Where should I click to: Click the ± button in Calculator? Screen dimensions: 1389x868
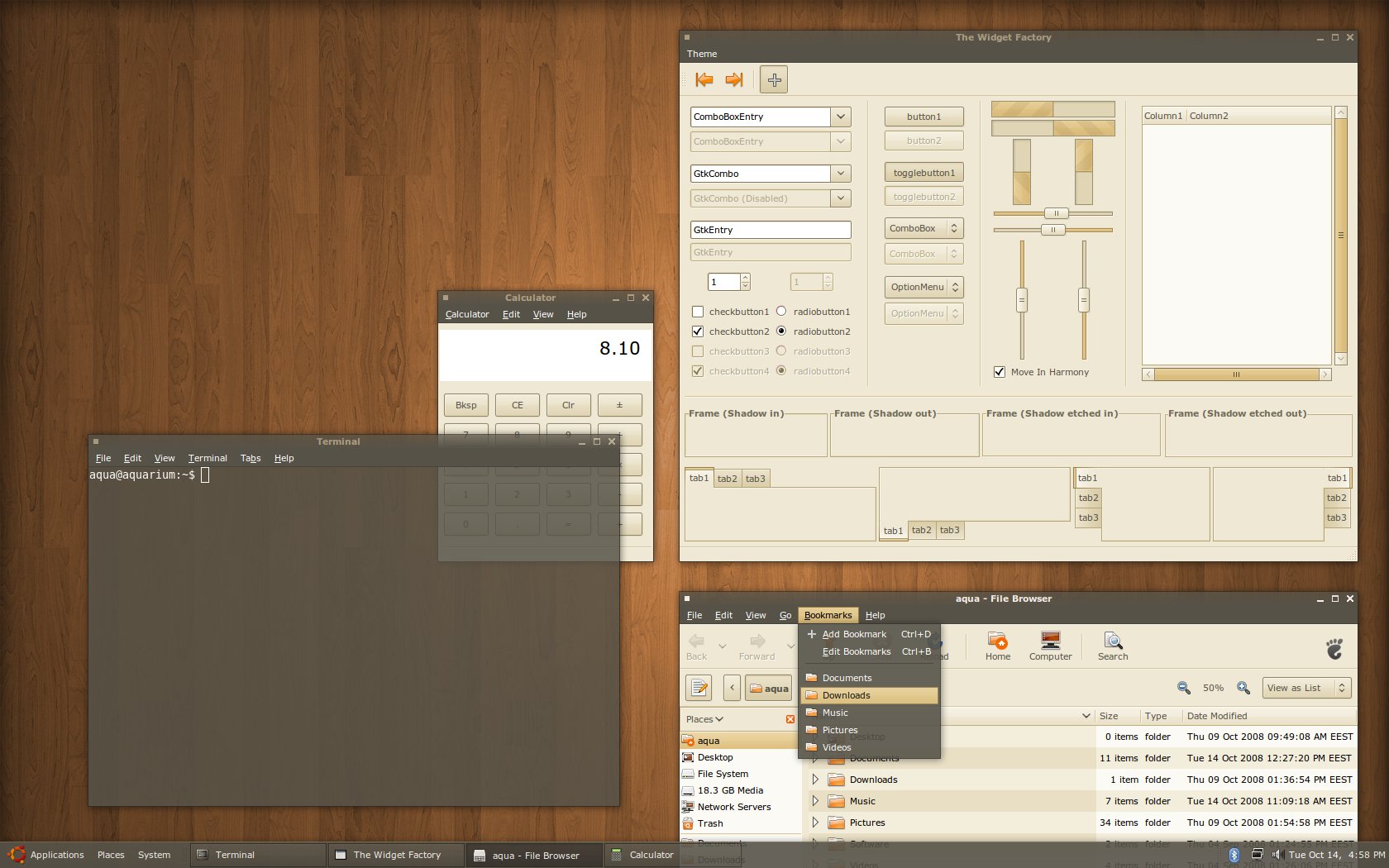coord(619,405)
